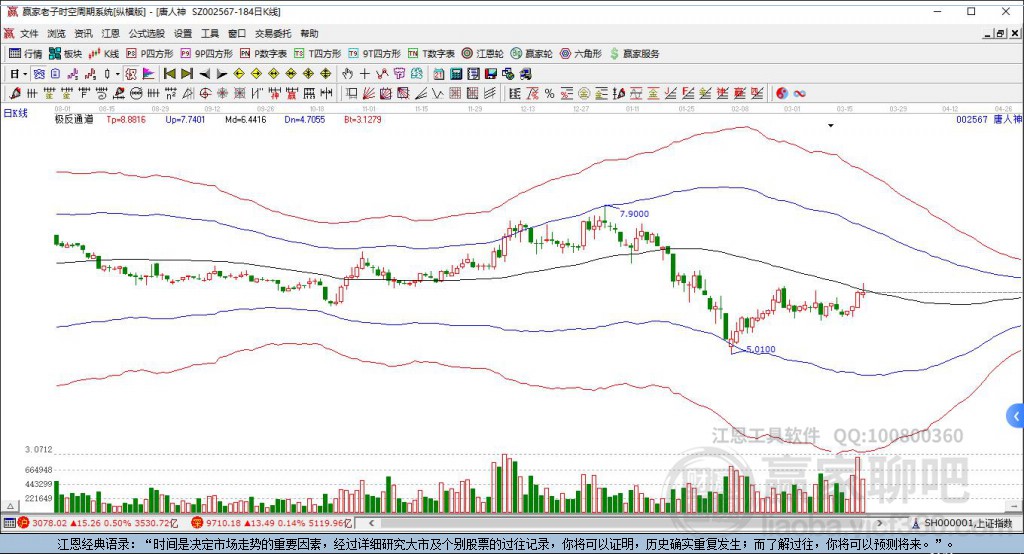
Task: Open the P数字表 tool
Action: 263,54
